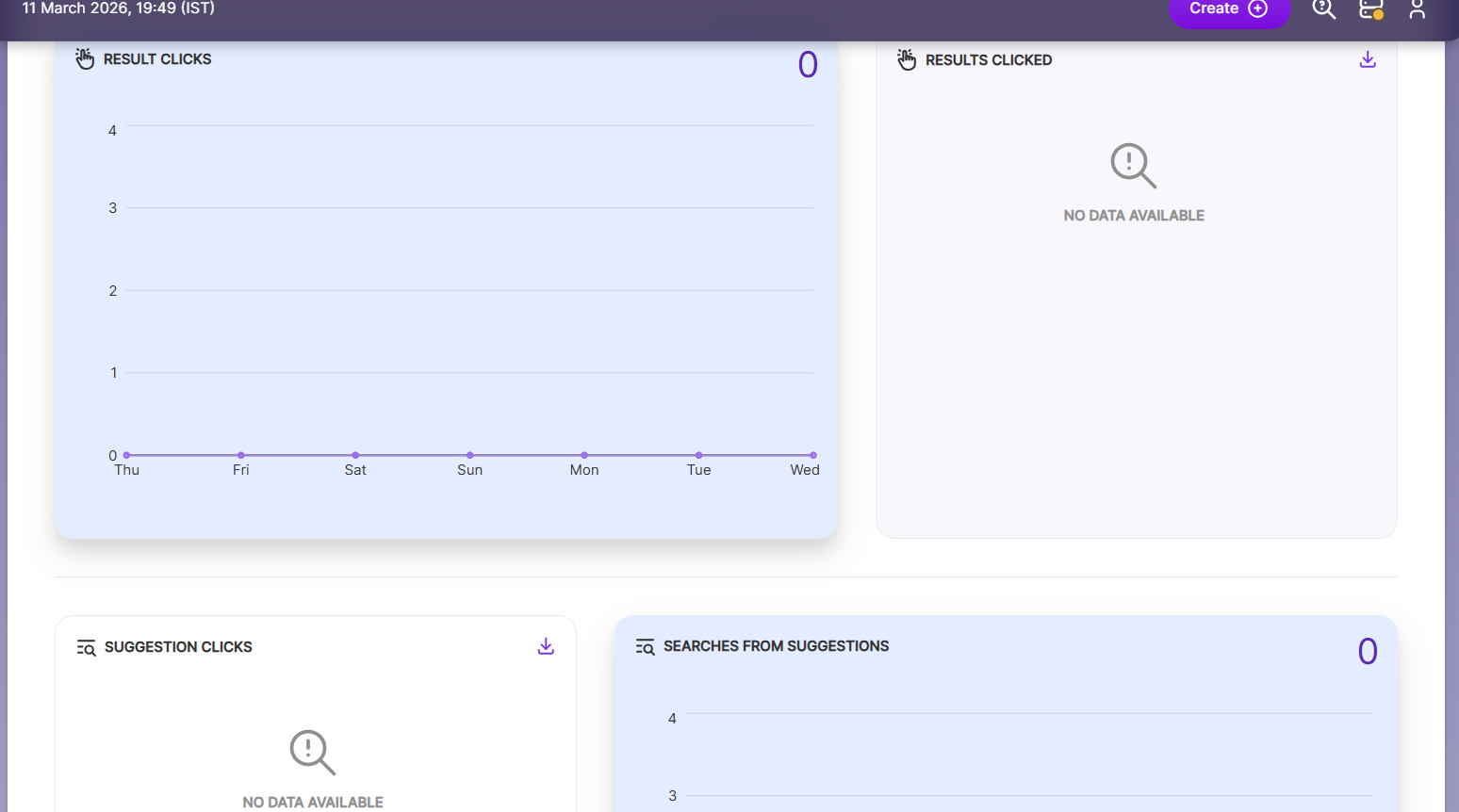Download the Suggestion Clicks report
Screen dimensions: 1459x812
(546, 646)
